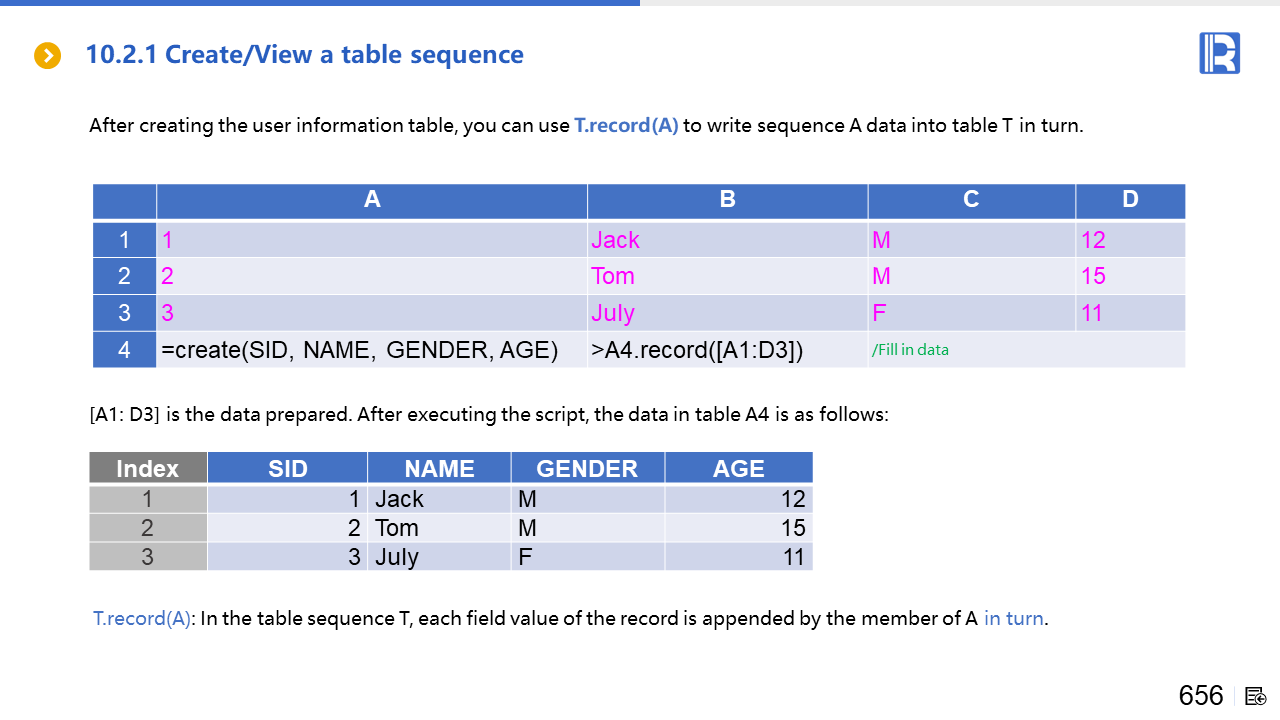
Task: Click the AGE column header in the result table
Action: [738, 468]
